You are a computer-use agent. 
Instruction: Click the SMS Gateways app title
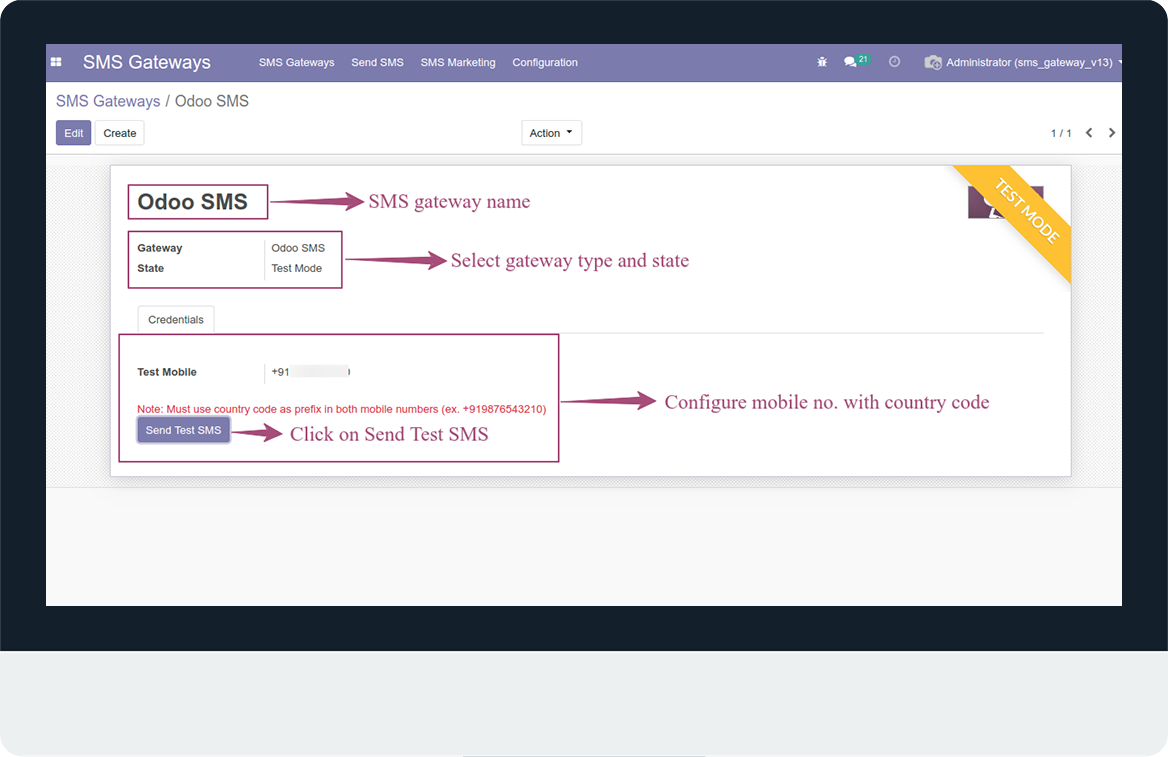pyautogui.click(x=147, y=63)
